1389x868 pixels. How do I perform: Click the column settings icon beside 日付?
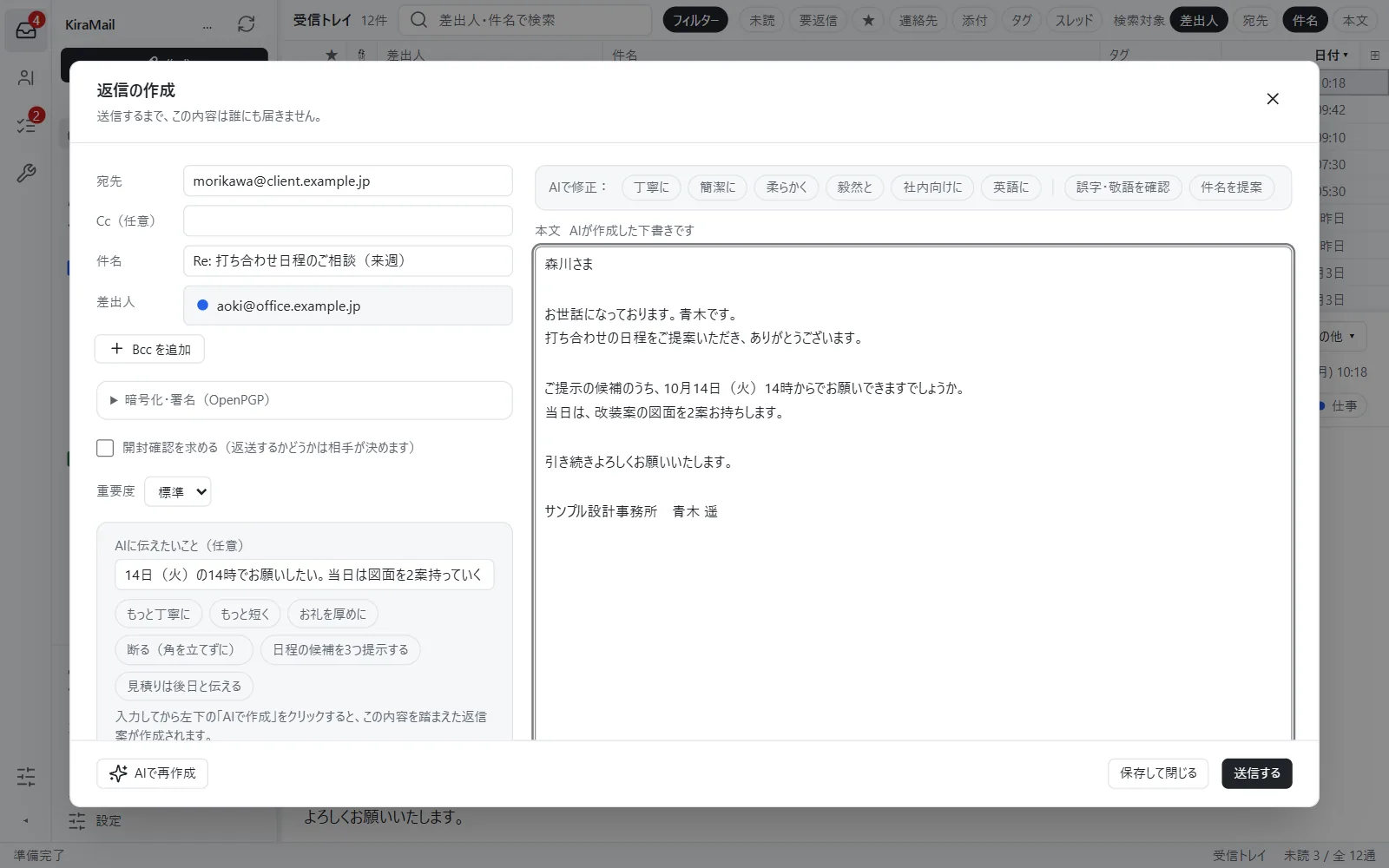point(1374,55)
